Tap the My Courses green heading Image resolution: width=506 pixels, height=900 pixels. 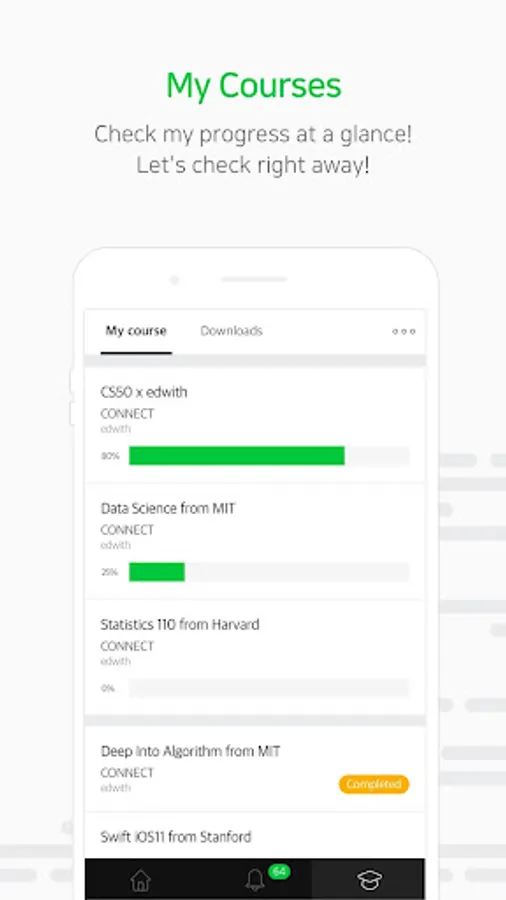(254, 86)
